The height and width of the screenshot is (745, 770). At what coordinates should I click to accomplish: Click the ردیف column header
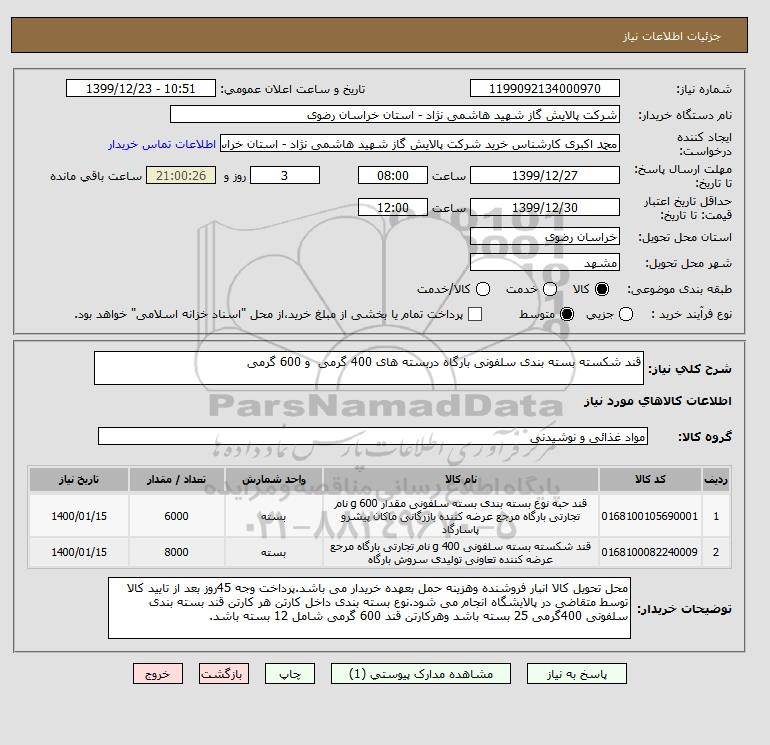(716, 479)
